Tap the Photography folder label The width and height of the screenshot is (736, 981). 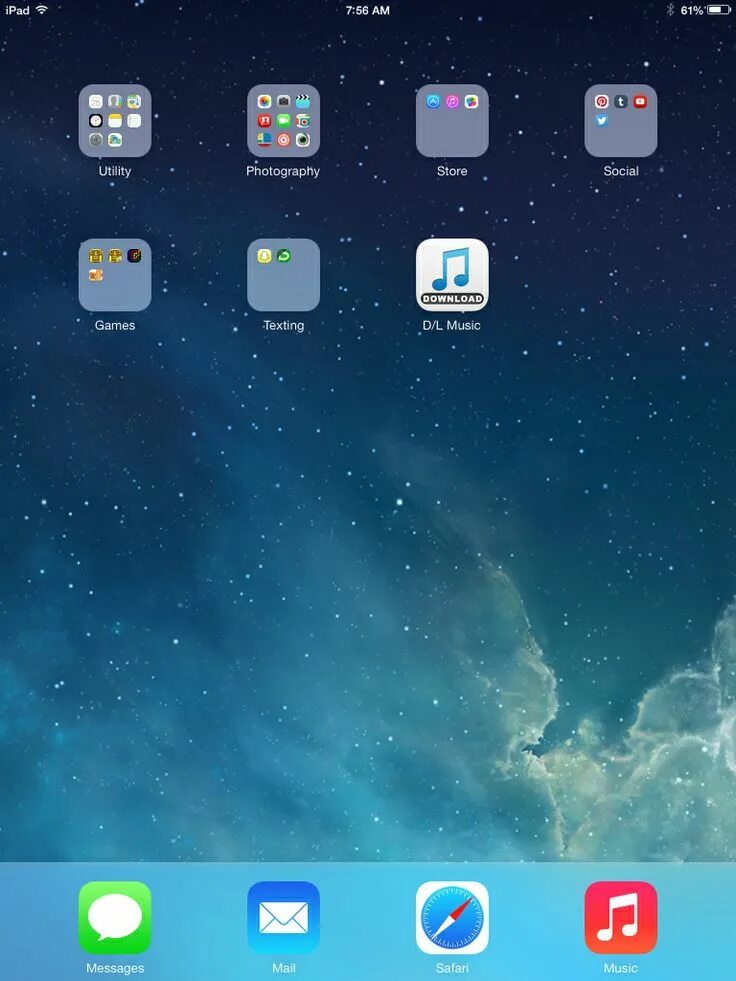coord(283,171)
